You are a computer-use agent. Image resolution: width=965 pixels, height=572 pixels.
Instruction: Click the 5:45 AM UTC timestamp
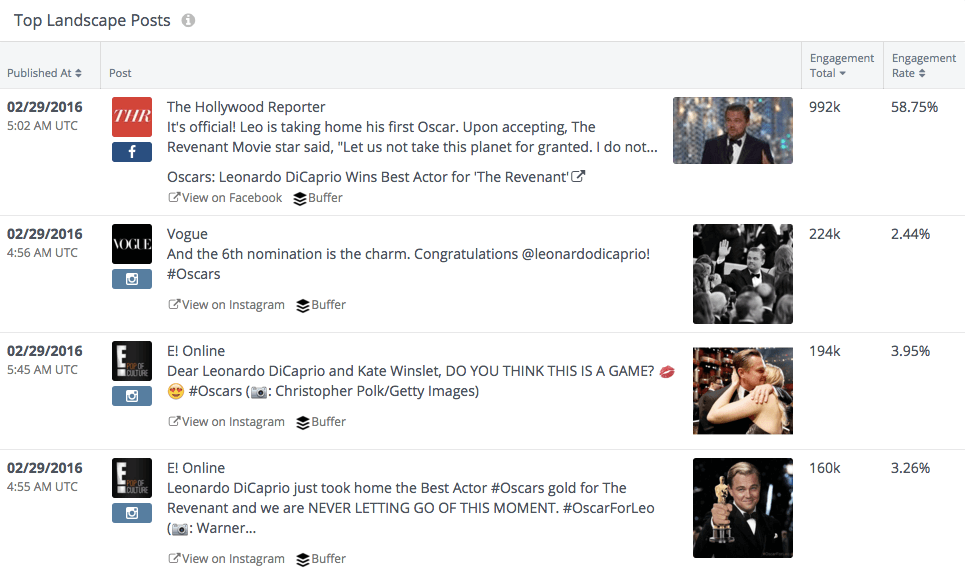tap(42, 369)
